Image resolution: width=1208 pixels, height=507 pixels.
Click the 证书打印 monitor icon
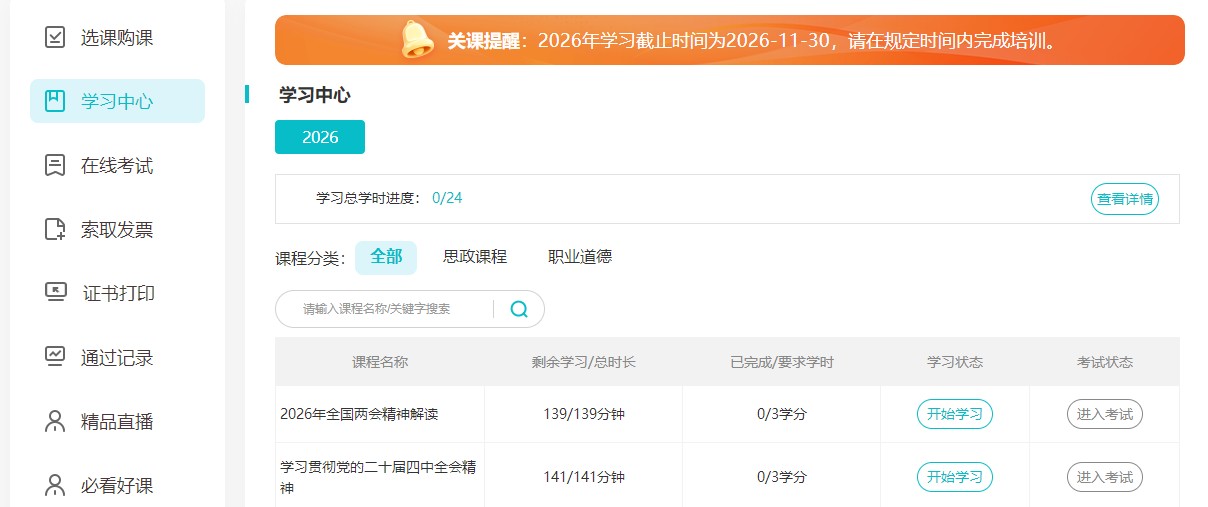(55, 293)
